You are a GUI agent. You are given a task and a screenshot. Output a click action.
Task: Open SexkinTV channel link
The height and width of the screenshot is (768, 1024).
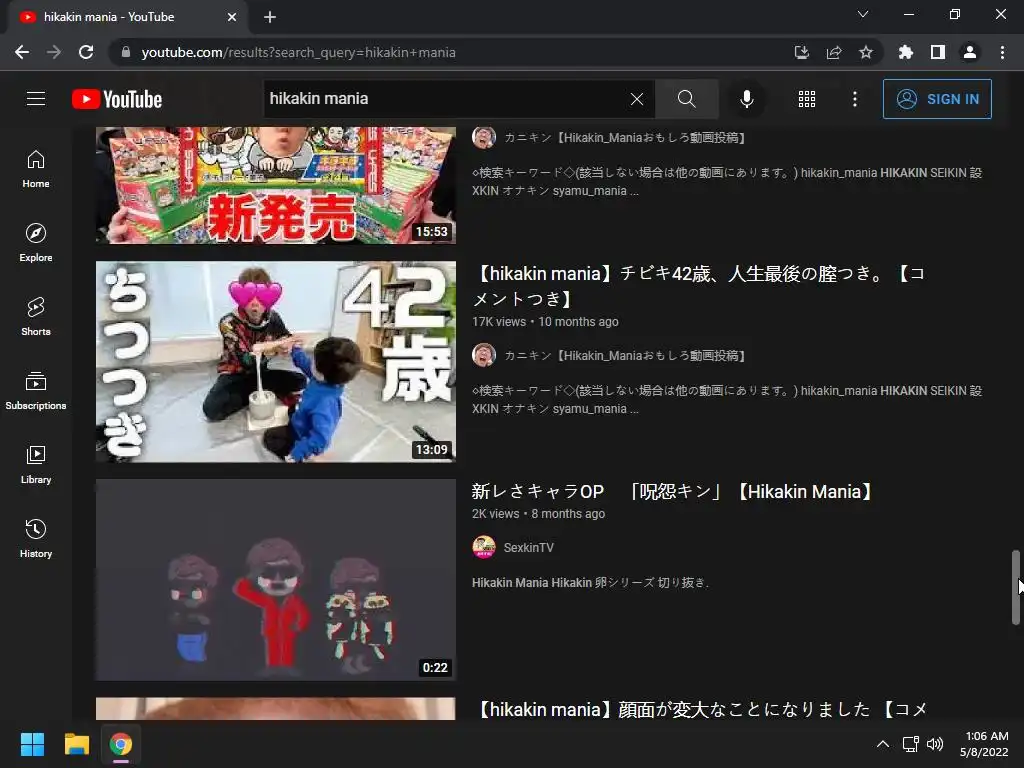[x=528, y=547]
